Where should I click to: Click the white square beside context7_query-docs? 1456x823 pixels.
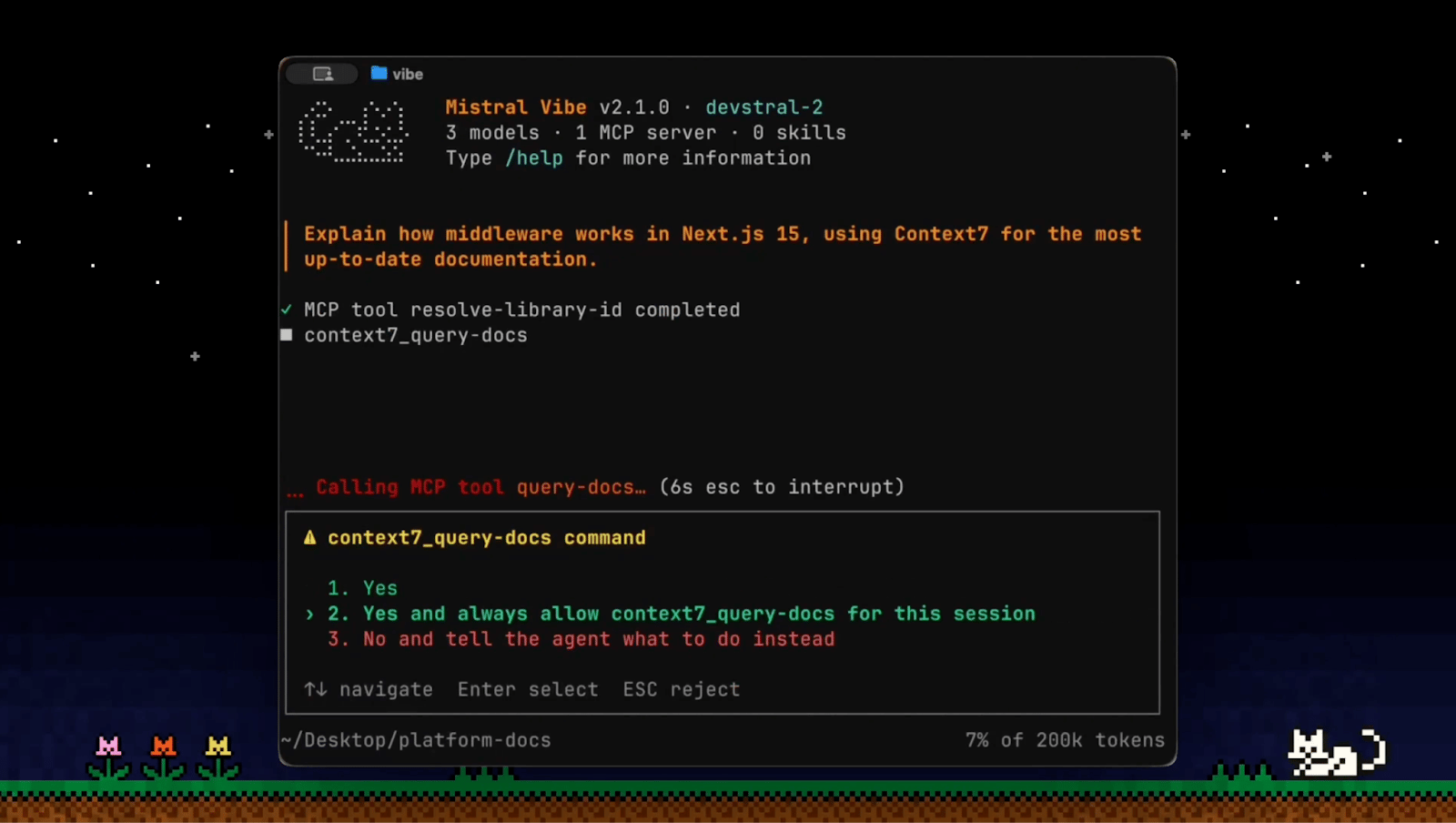pos(287,335)
